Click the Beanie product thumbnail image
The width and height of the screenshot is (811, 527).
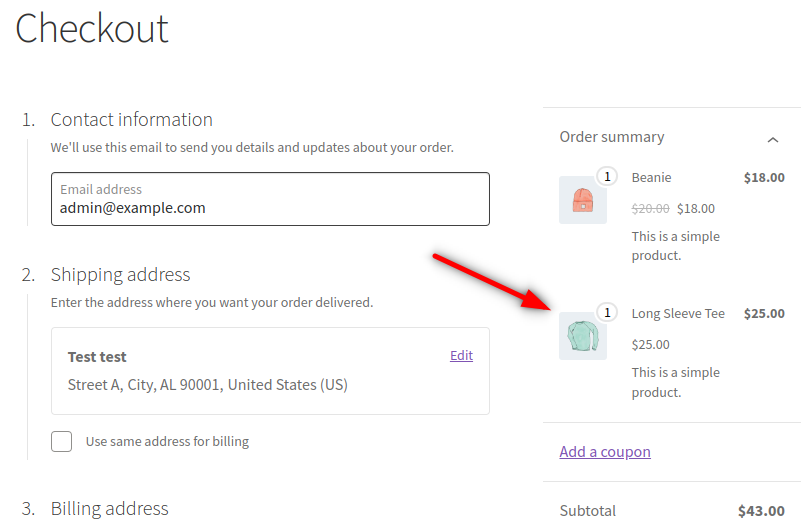pos(582,200)
